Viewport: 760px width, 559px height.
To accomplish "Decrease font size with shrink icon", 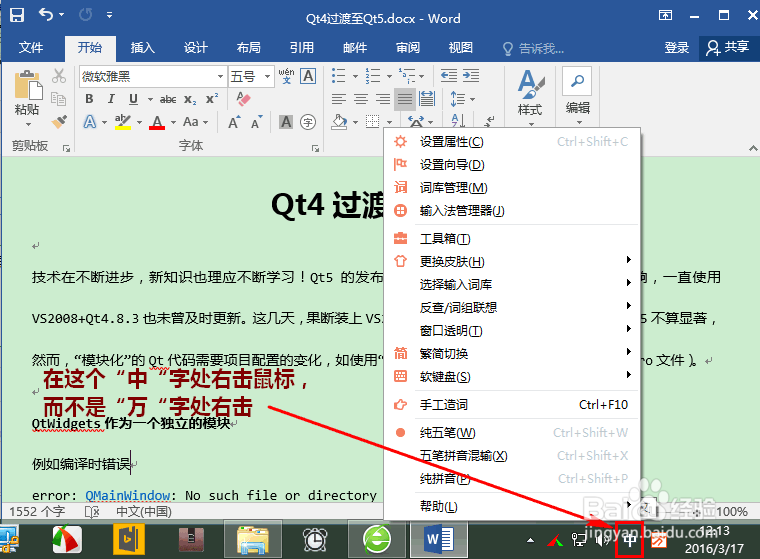I will [x=256, y=122].
